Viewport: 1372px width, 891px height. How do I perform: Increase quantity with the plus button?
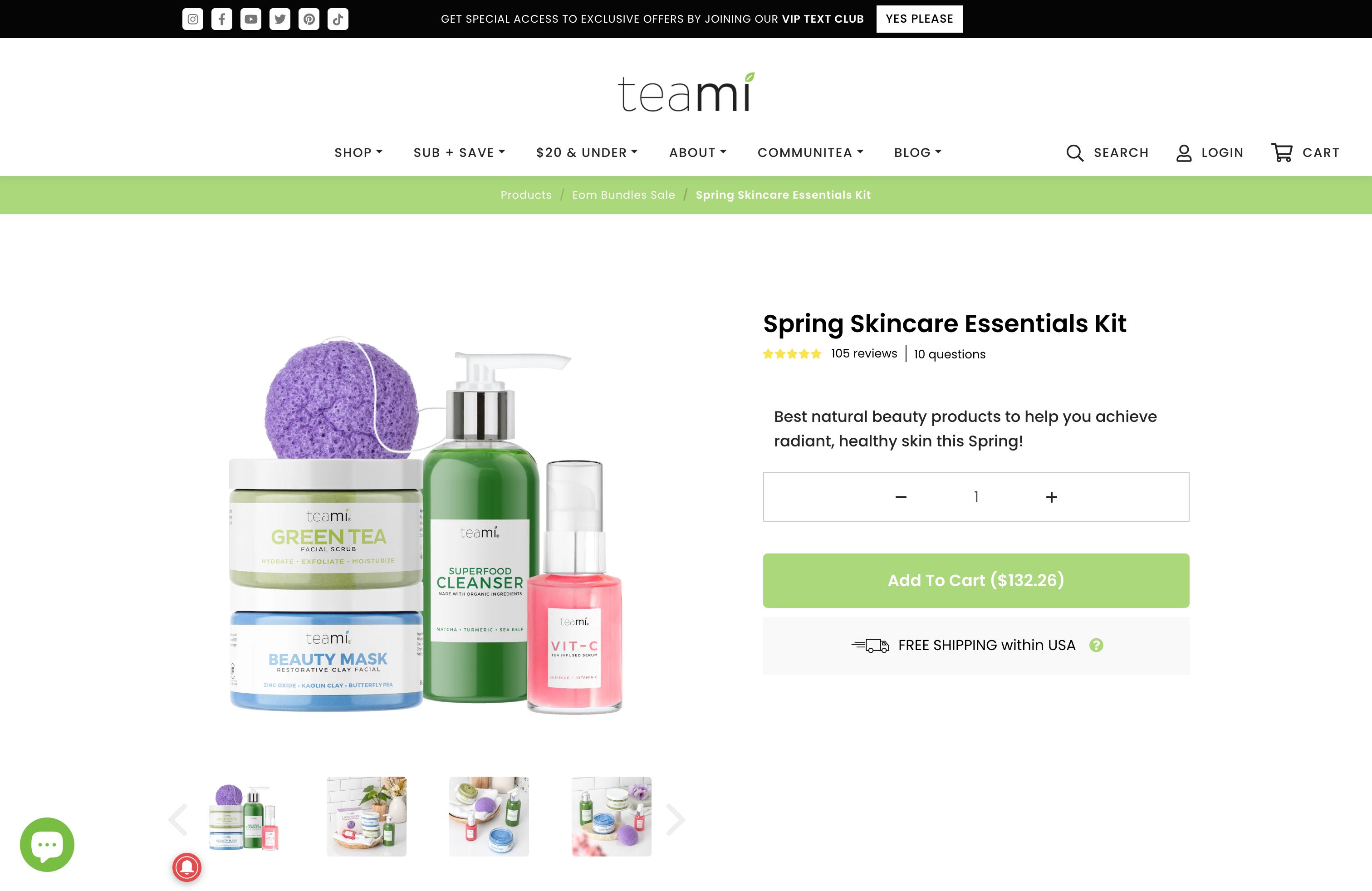1052,497
